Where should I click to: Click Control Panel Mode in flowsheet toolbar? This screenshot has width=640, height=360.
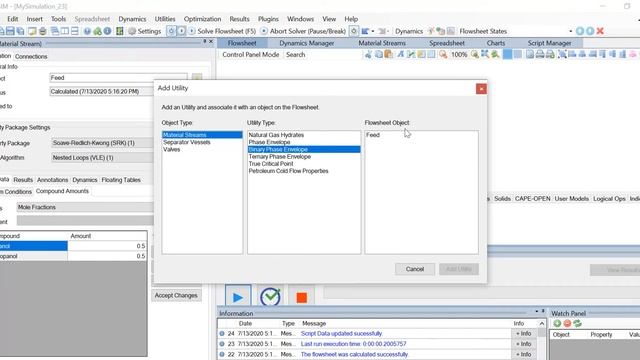(251, 54)
